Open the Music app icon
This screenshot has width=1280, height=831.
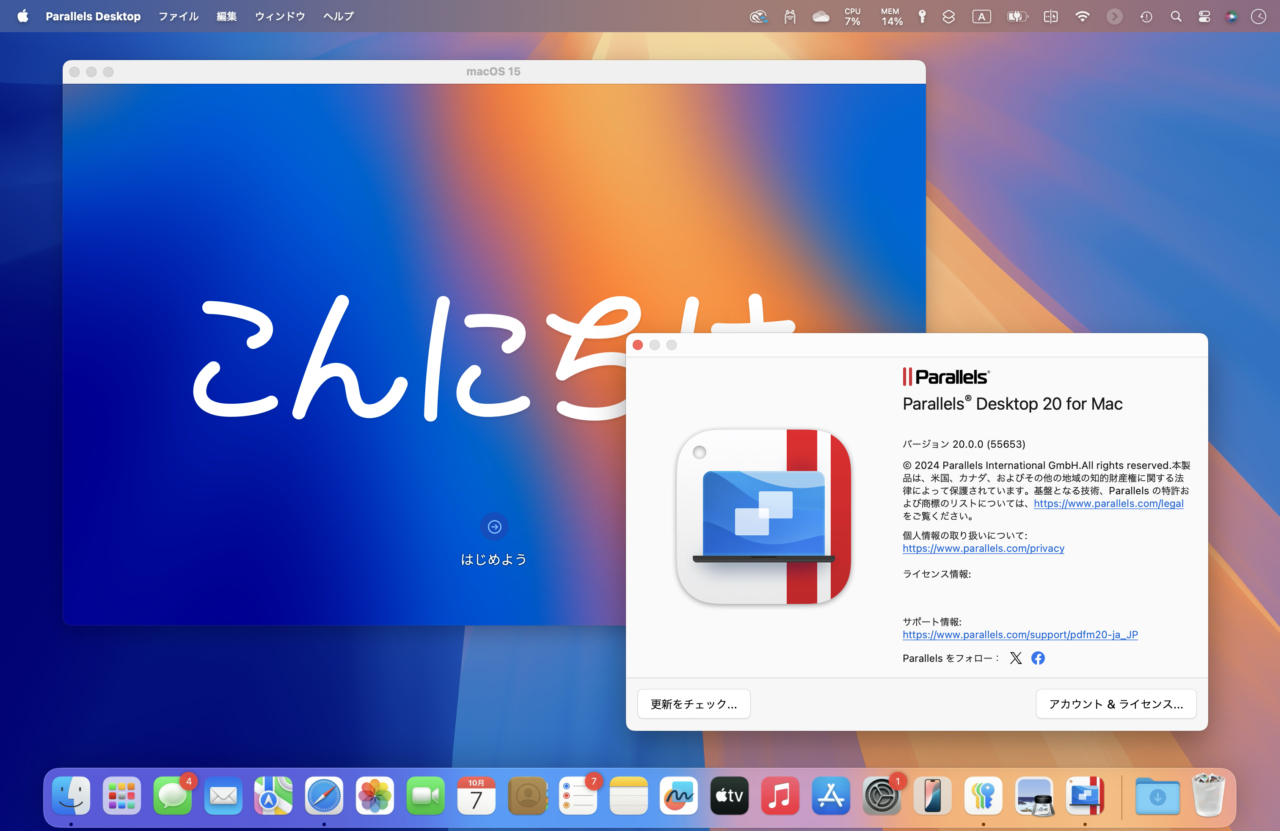(780, 796)
